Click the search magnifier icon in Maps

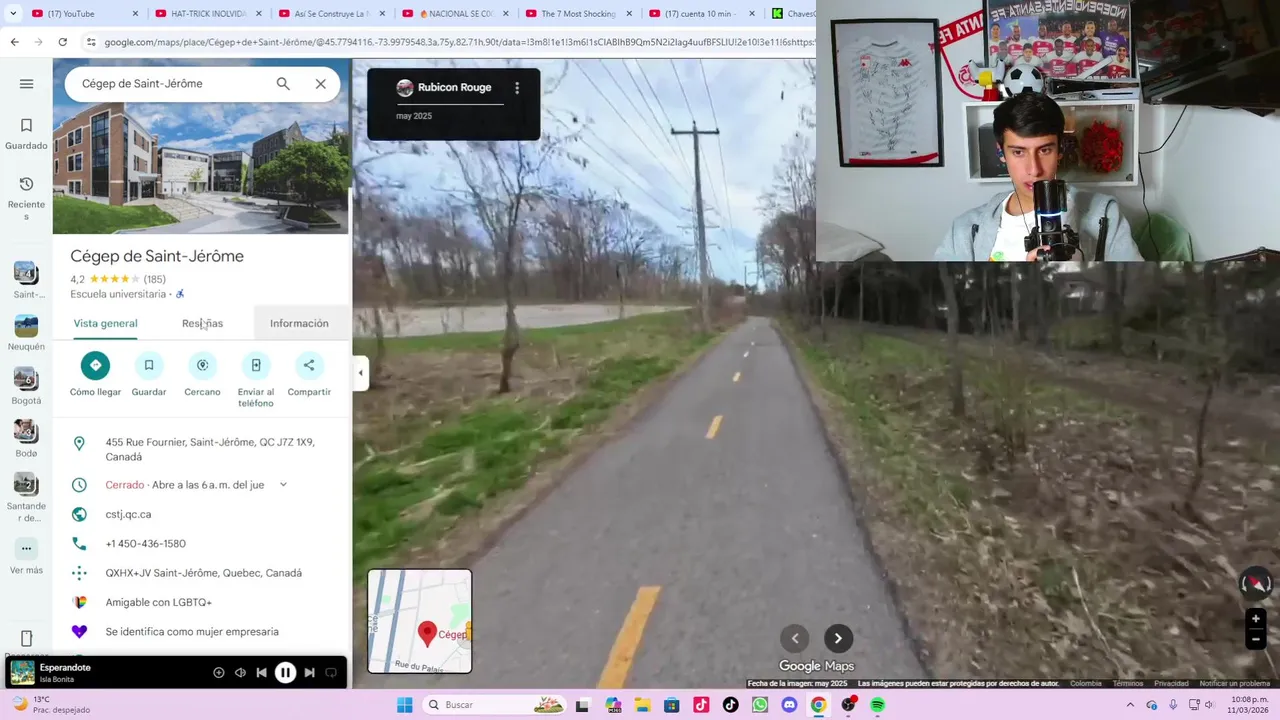(283, 84)
